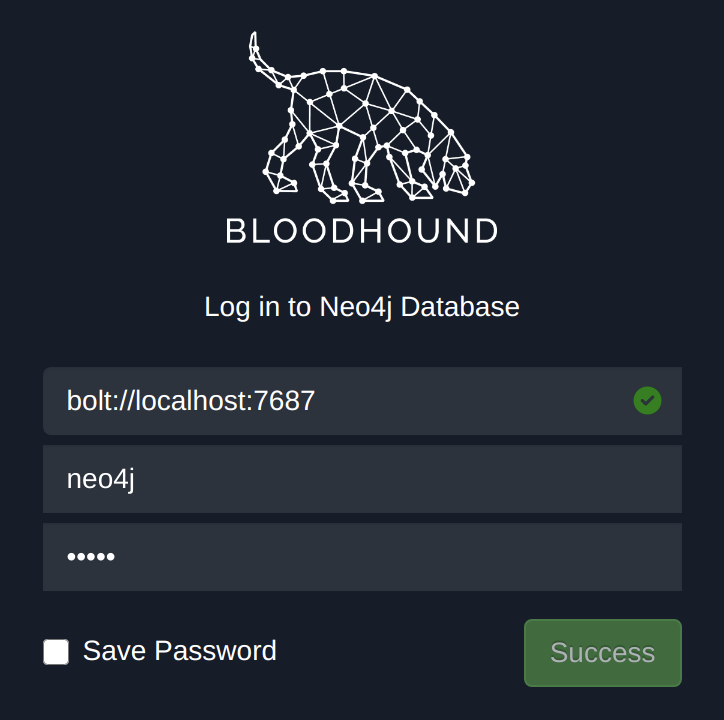Click the port number 7687 in the URL
The width and height of the screenshot is (724, 720).
[285, 401]
